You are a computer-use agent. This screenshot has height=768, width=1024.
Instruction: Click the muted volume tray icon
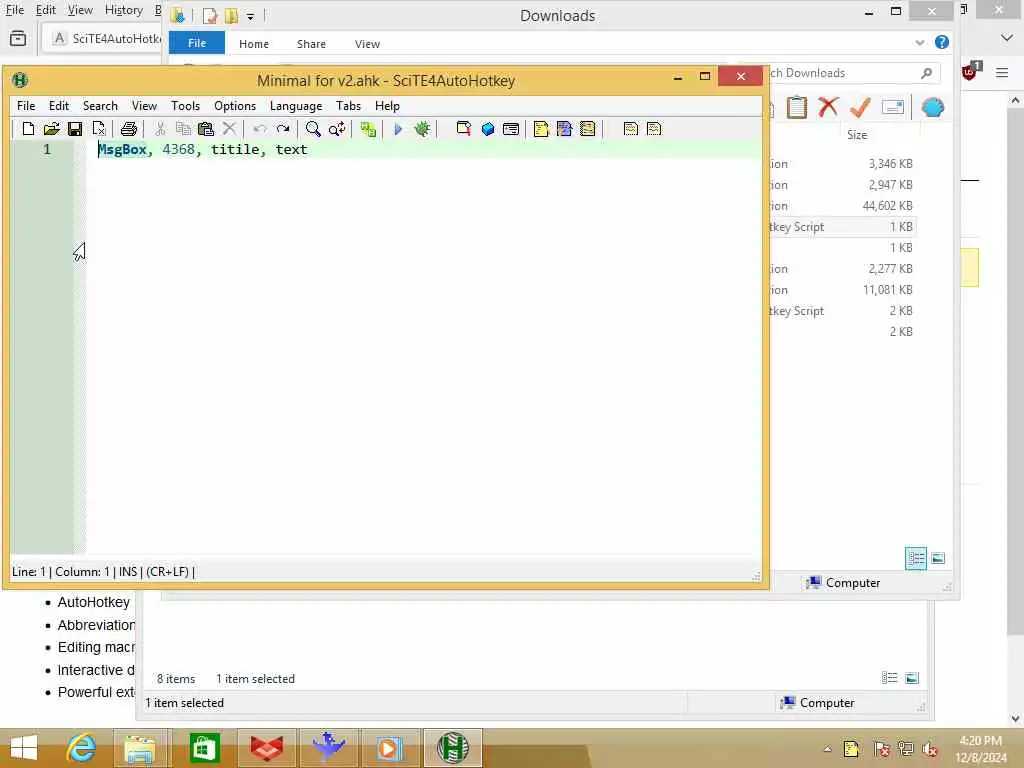pos(929,749)
